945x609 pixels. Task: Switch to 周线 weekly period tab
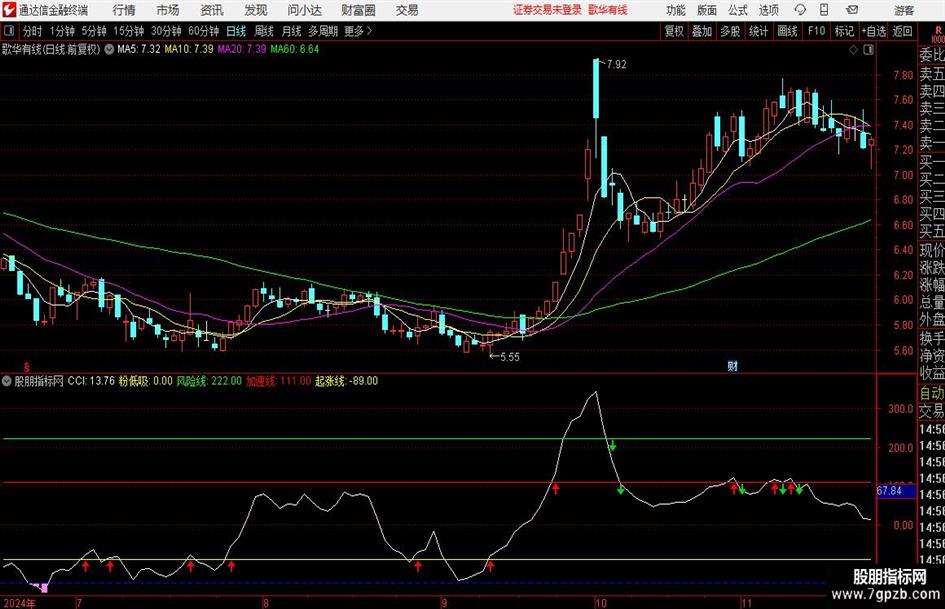263,31
